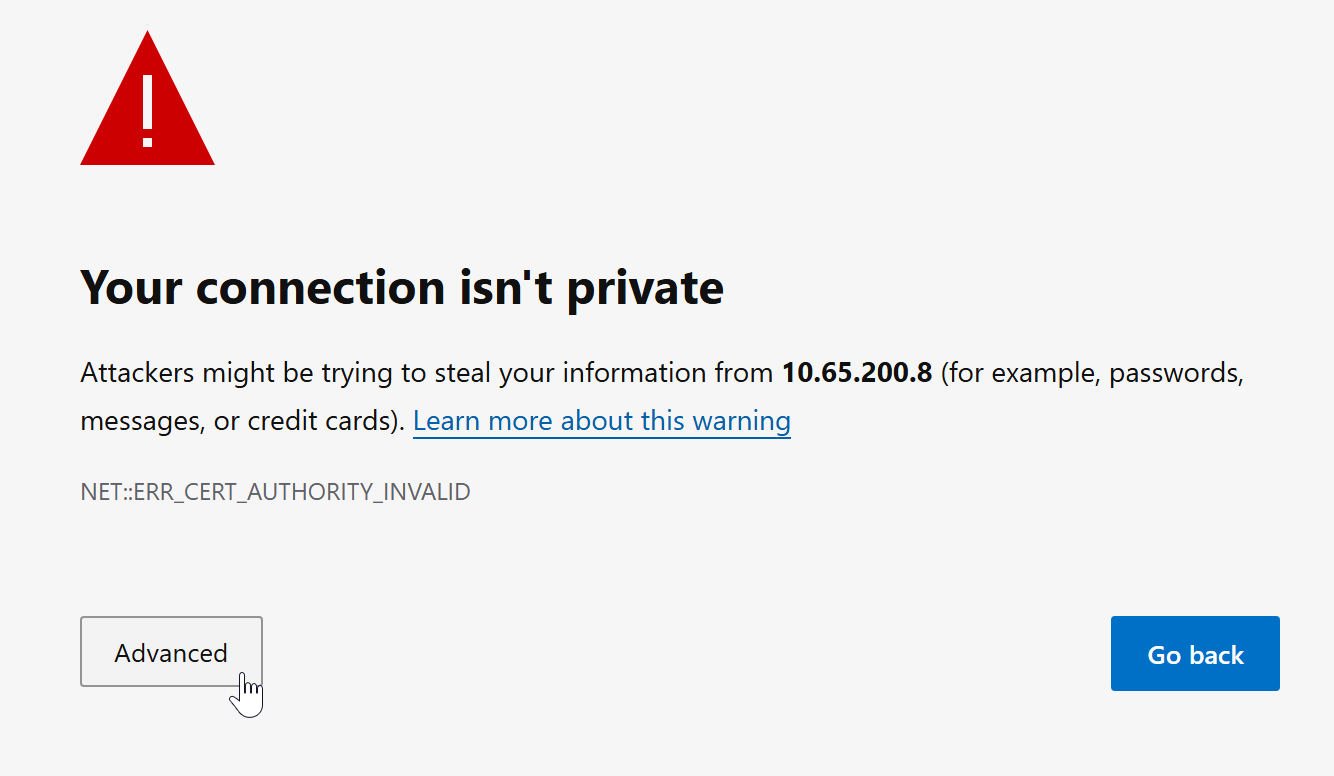This screenshot has width=1334, height=776.
Task: Click the NET::ERR_CERT_AUTHORITY_INVALID error code
Action: coord(275,492)
